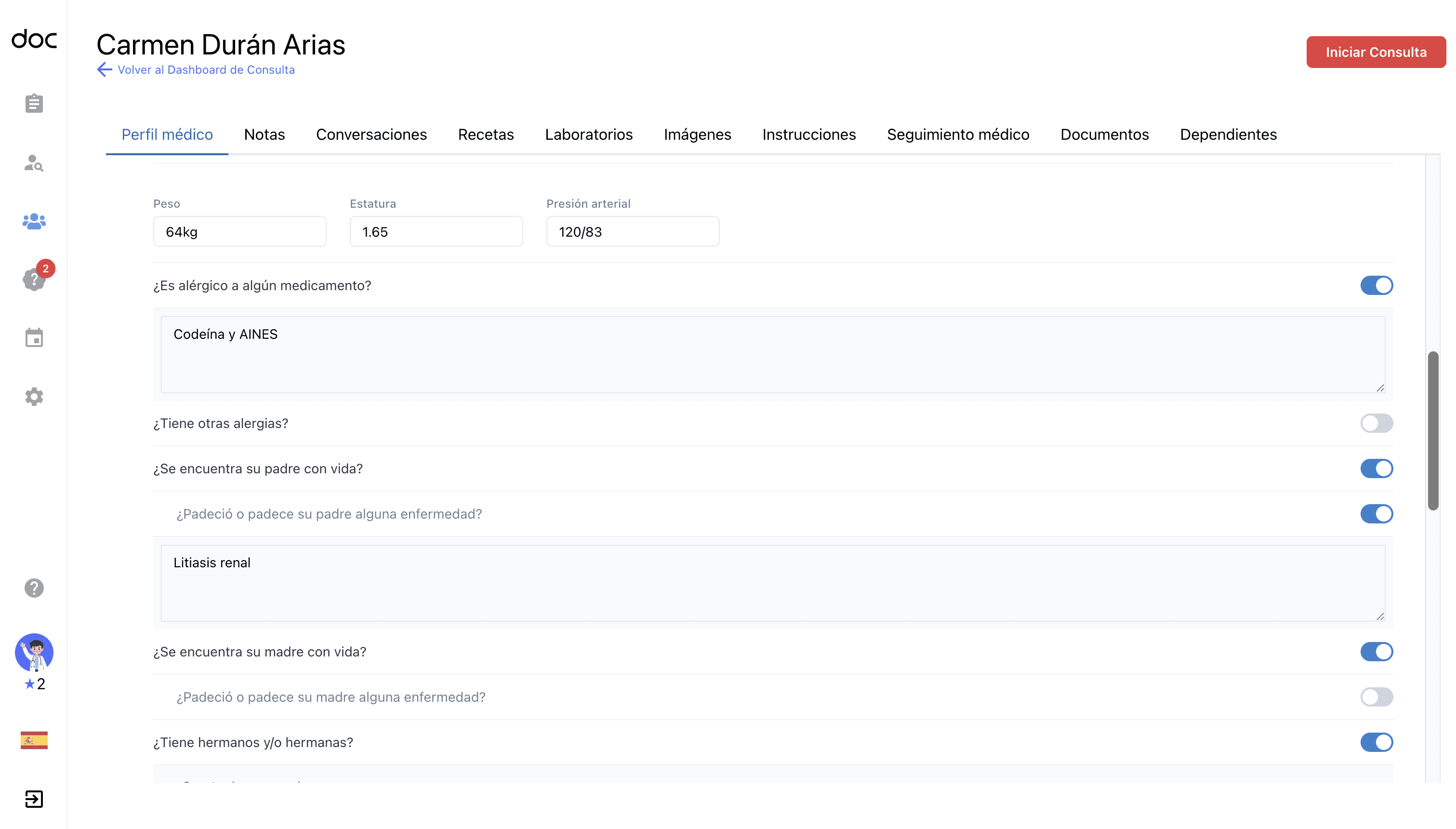Disable the '¿Tiene hermanos y/o hermanas?' toggle
Image resolution: width=1456 pixels, height=829 pixels.
pyautogui.click(x=1377, y=742)
